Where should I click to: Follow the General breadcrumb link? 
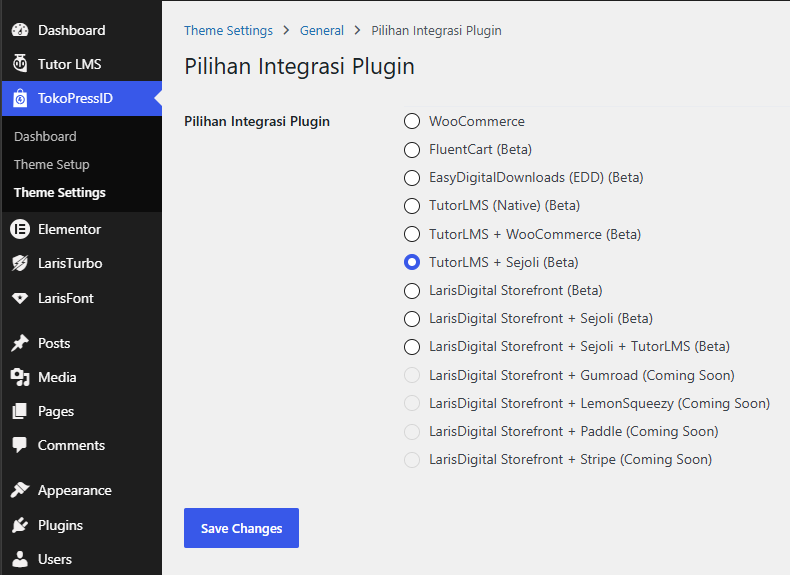pyautogui.click(x=321, y=31)
